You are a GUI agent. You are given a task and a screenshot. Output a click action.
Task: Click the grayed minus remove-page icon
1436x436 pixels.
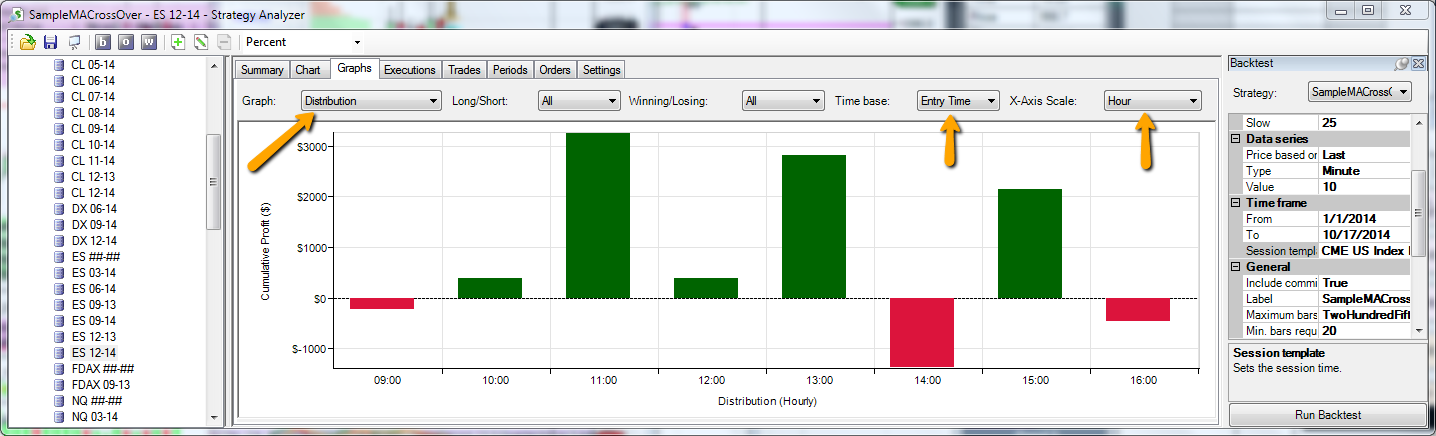tap(224, 42)
